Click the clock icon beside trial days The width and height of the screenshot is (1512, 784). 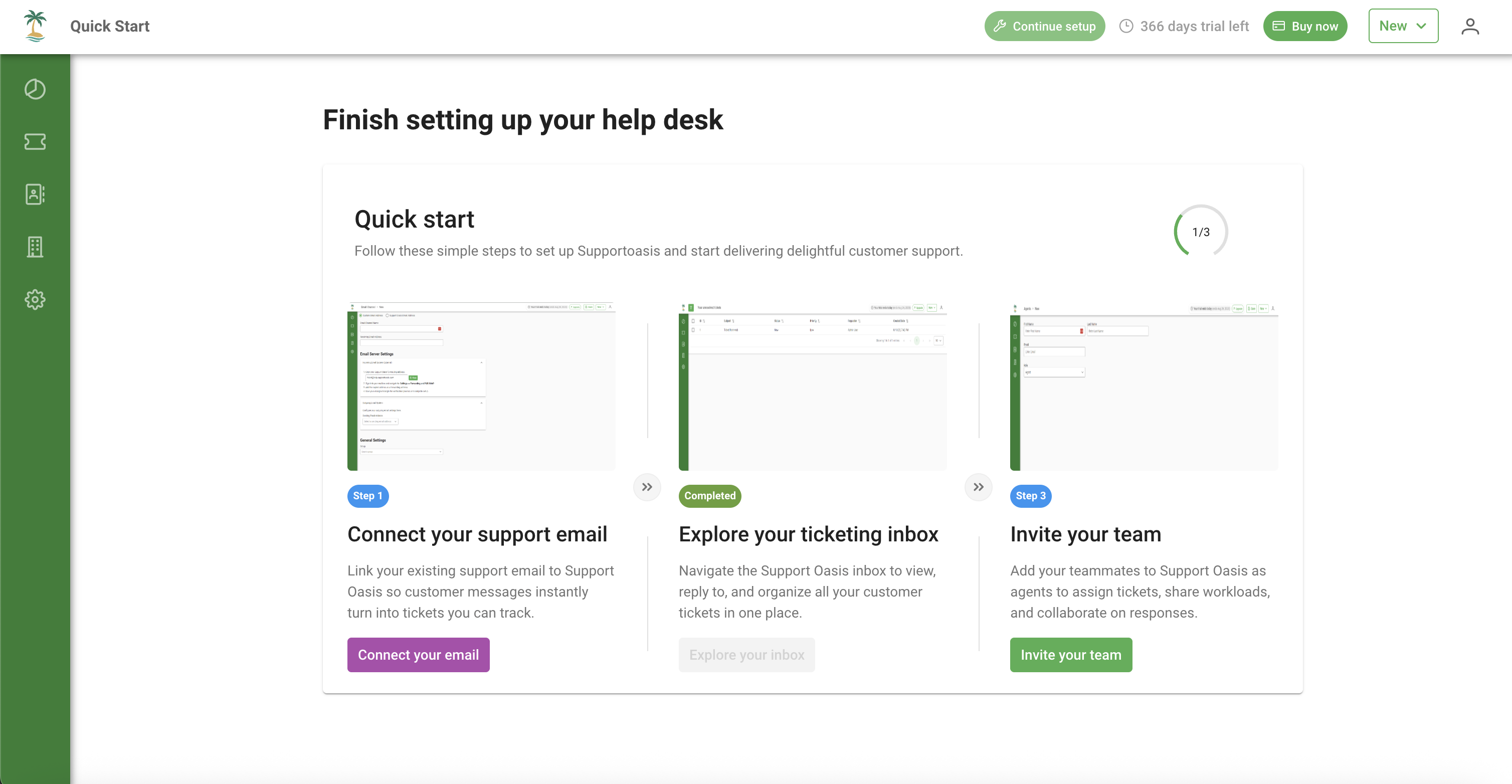pyautogui.click(x=1126, y=27)
